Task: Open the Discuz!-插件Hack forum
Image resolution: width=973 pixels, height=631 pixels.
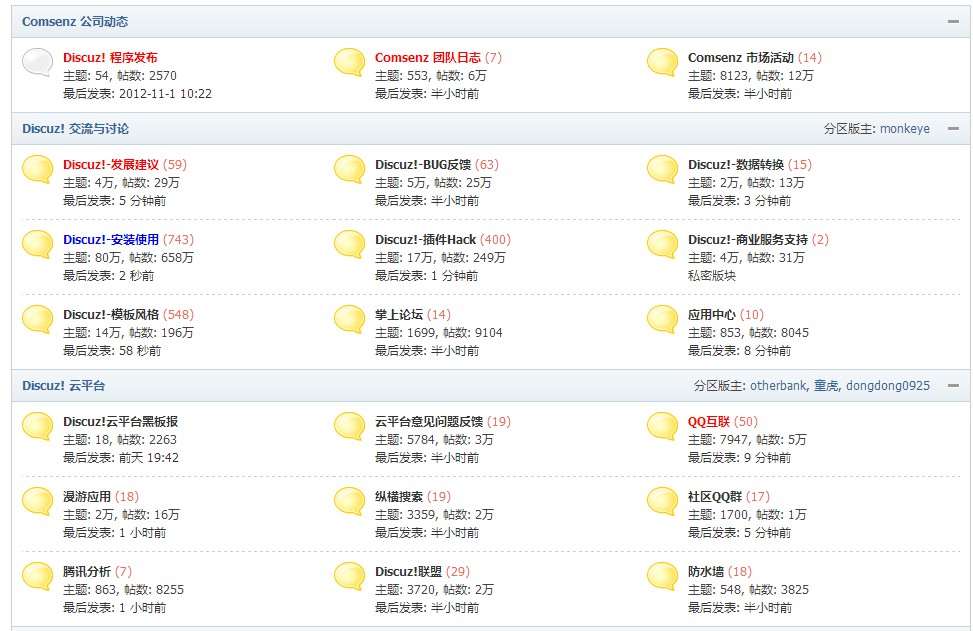Action: (x=425, y=239)
